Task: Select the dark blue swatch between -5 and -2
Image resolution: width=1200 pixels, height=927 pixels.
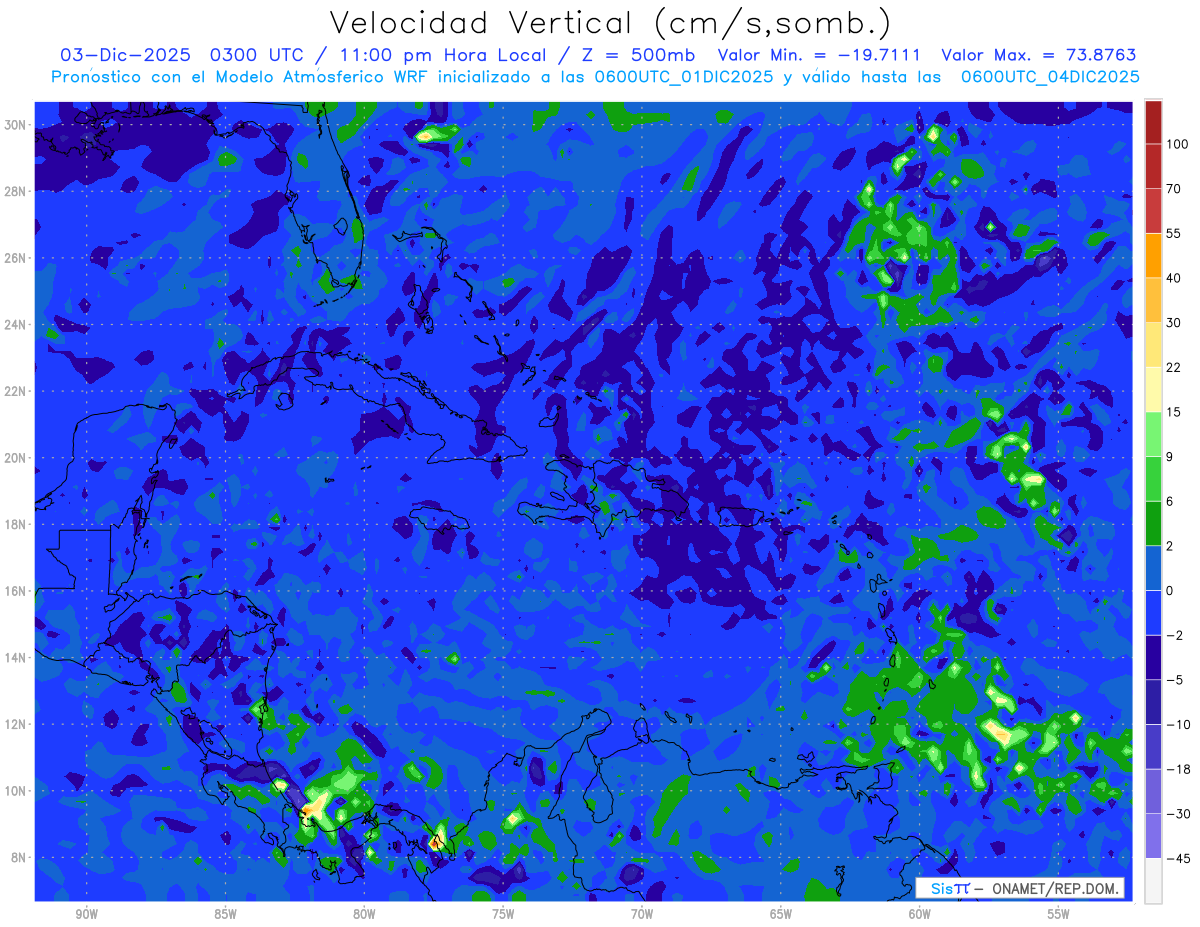Action: 1153,657
